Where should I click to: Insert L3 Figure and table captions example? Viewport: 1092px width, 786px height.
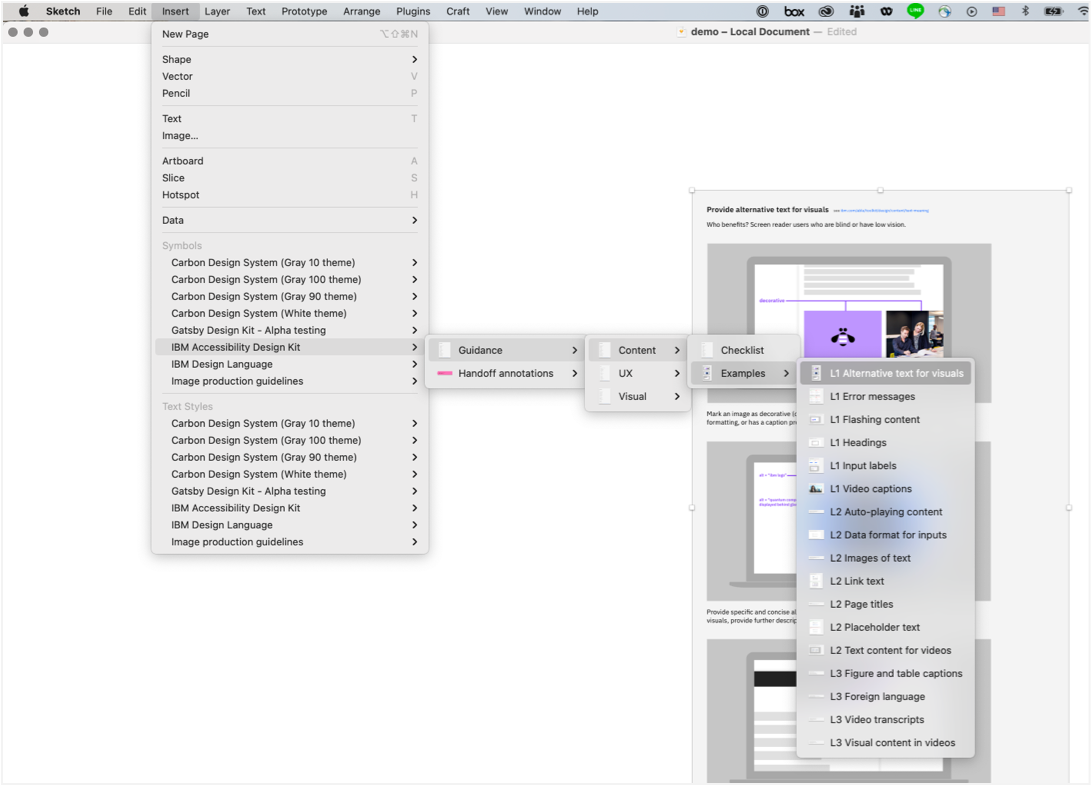885,673
